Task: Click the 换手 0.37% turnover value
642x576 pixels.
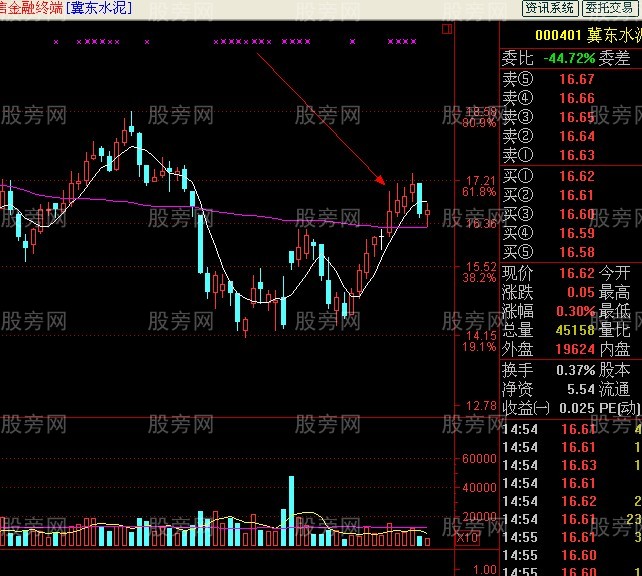Action: tap(575, 370)
